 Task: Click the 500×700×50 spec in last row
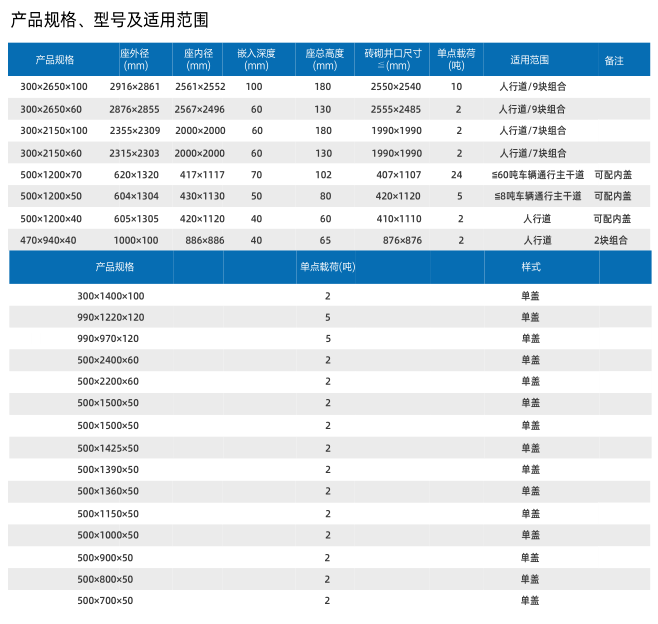coord(105,601)
